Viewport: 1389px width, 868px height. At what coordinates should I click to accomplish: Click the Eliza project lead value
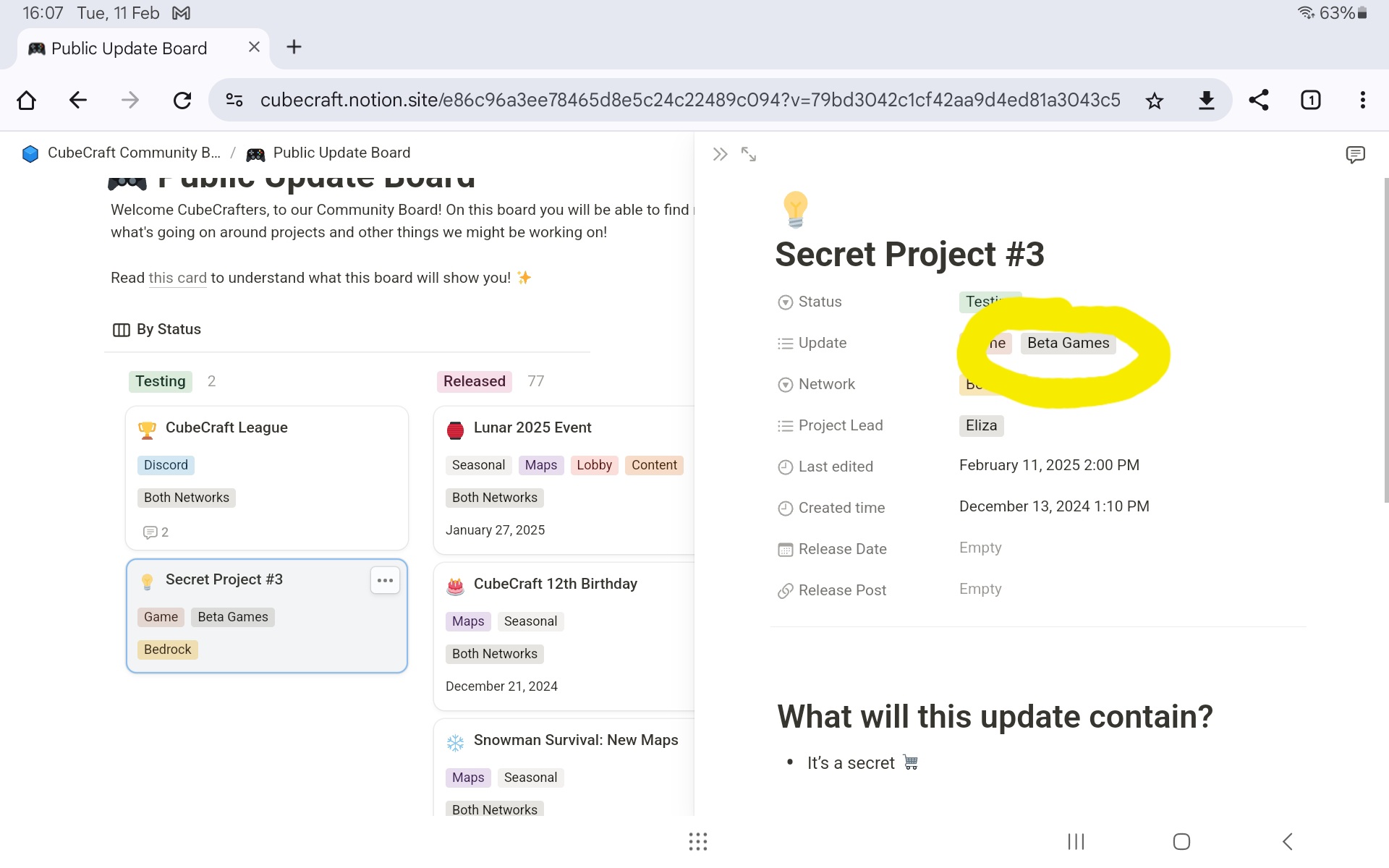coord(981,425)
